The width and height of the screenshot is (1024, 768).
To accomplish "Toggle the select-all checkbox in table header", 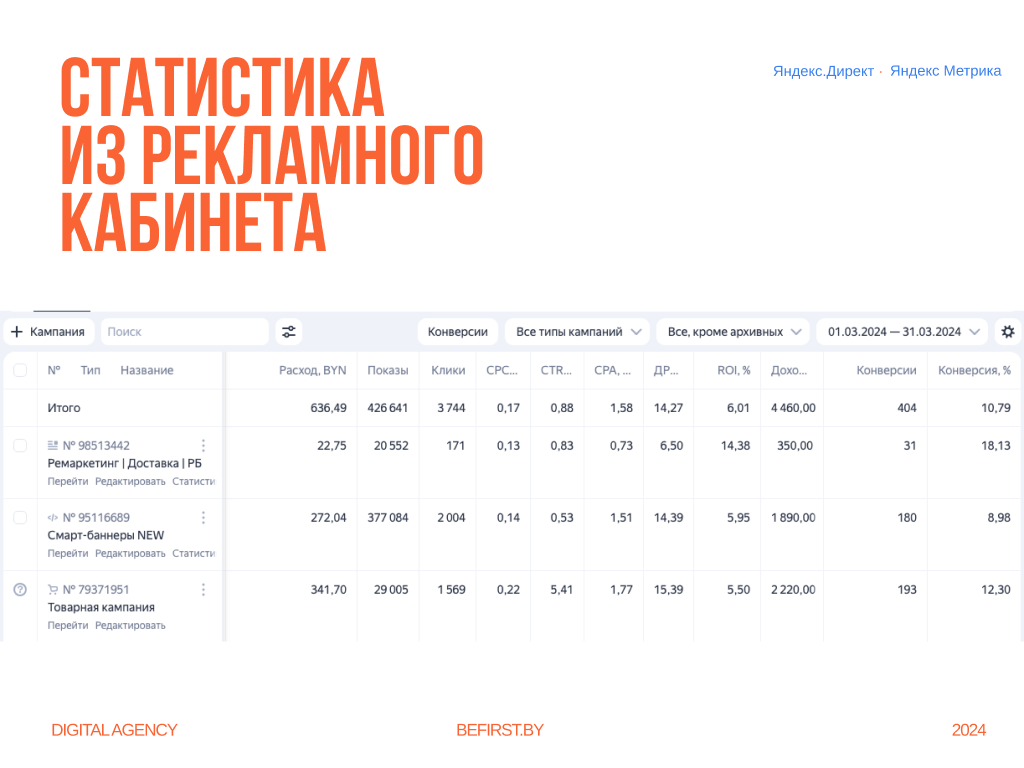I will point(20,370).
